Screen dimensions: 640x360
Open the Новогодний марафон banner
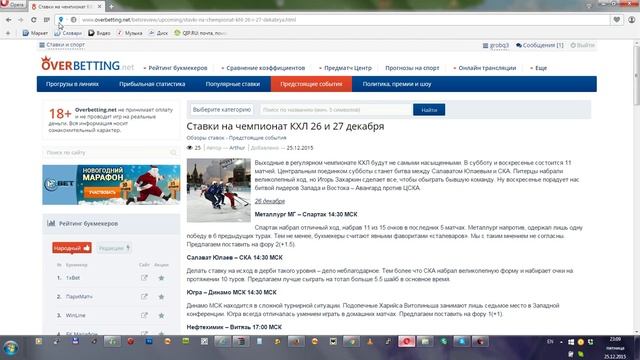[111, 185]
